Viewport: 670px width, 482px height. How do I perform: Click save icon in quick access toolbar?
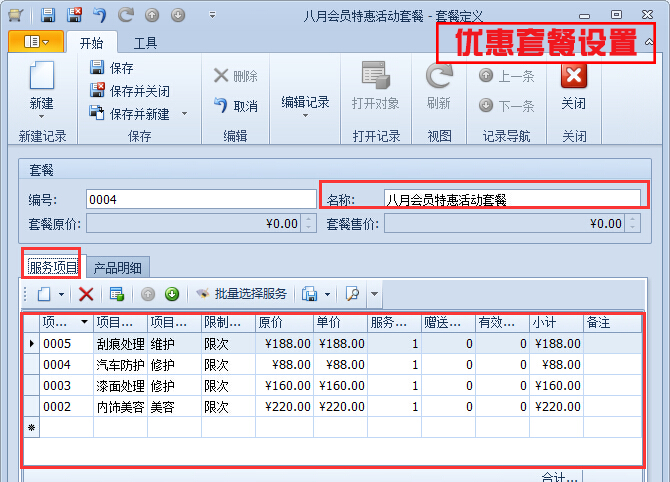tap(49, 15)
